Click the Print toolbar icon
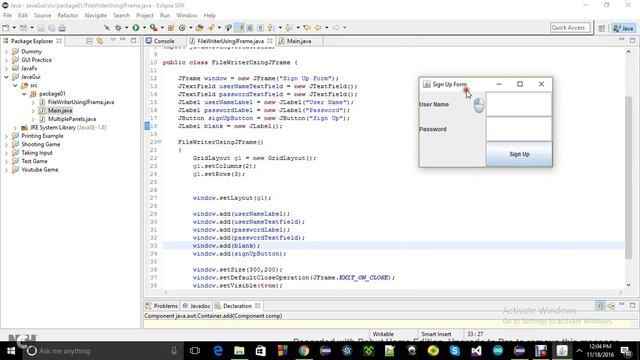Screen dimensions: 640x360 [62, 28]
